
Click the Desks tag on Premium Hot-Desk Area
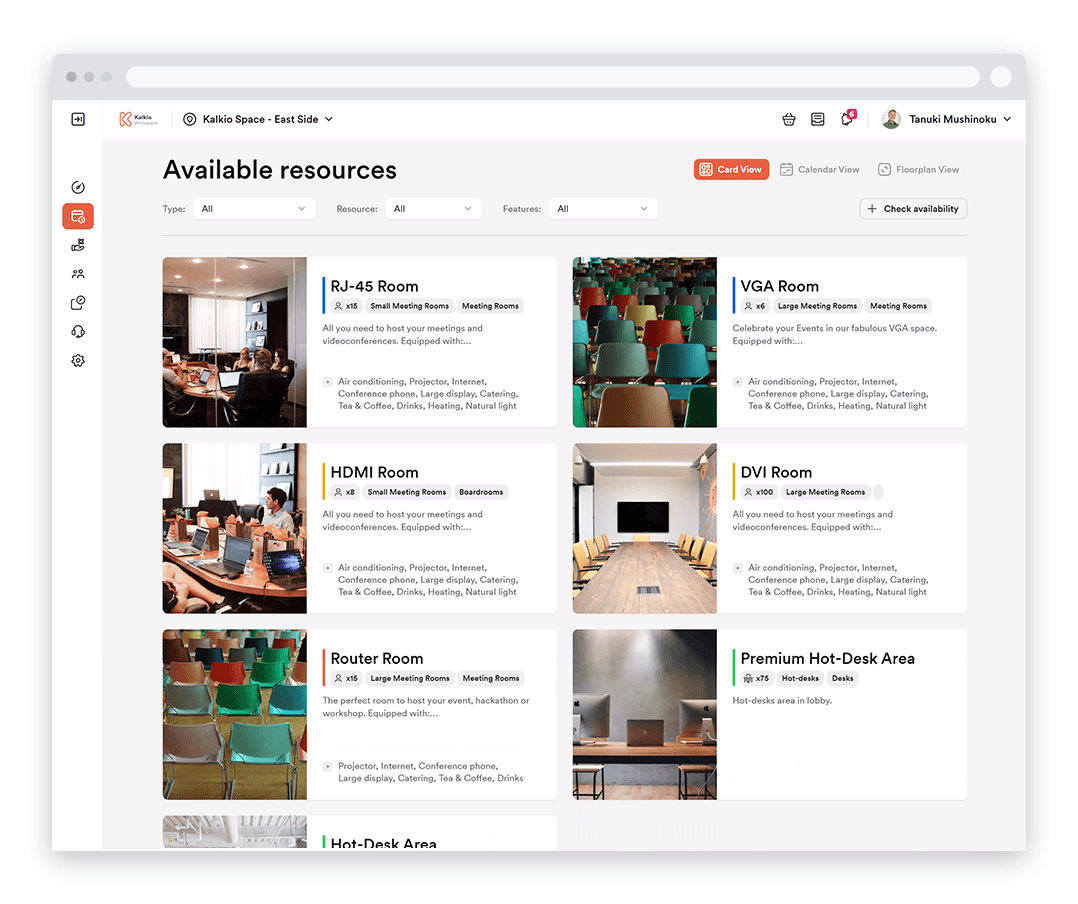tap(842, 679)
